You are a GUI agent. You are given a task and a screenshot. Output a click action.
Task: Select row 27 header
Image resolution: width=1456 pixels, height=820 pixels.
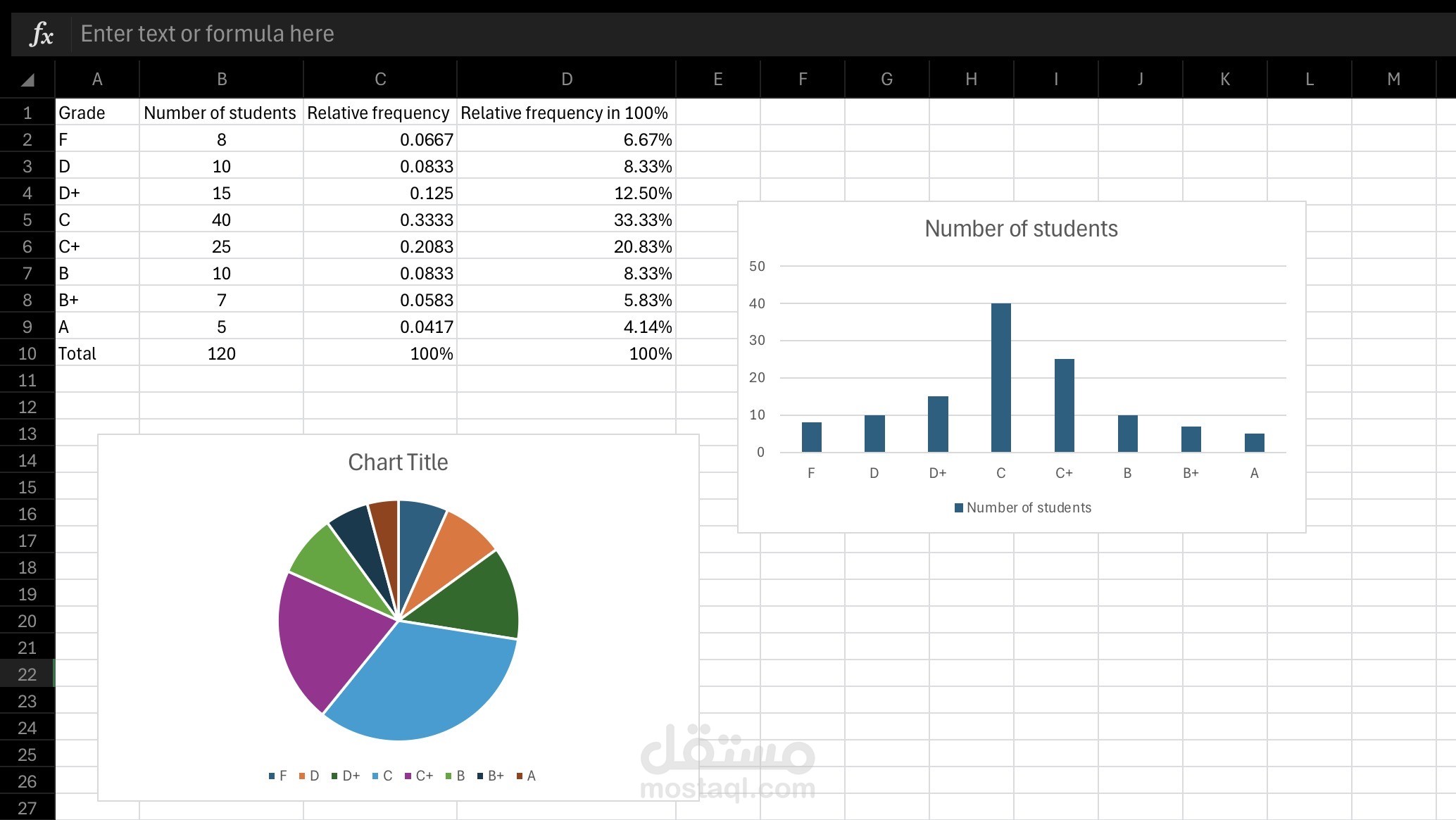tap(27, 808)
